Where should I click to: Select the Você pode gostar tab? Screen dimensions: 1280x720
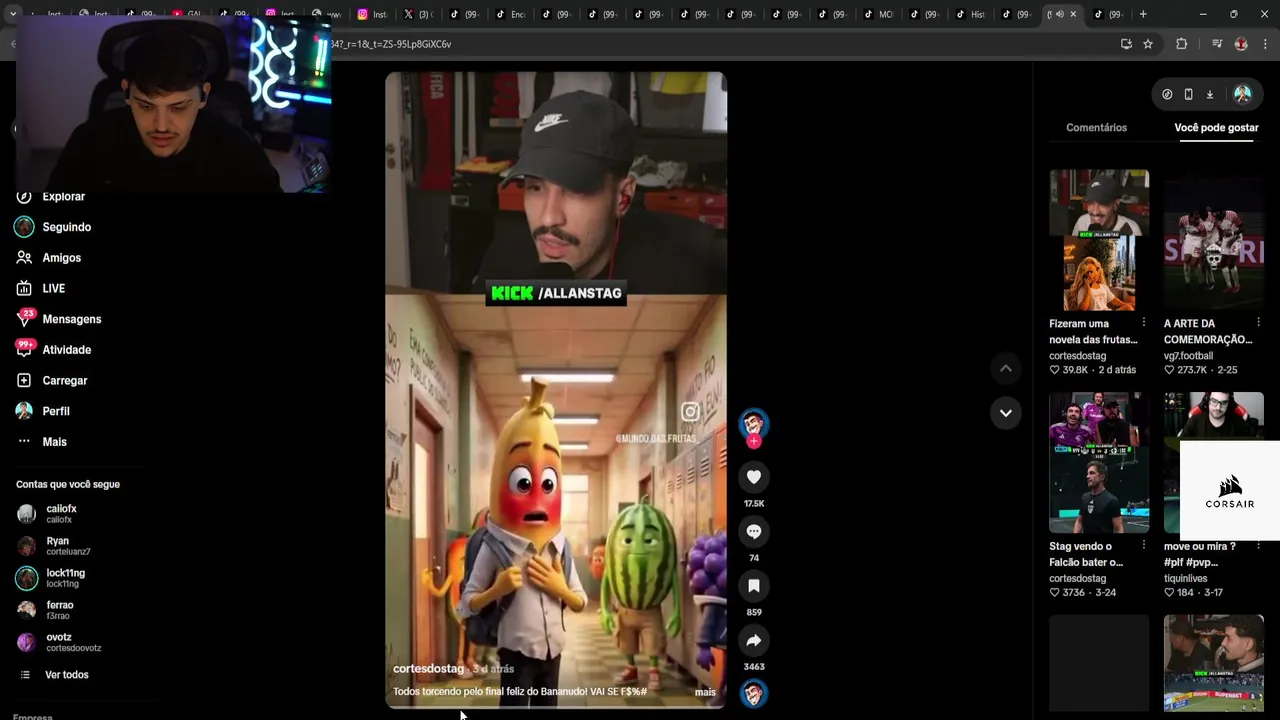(1216, 128)
